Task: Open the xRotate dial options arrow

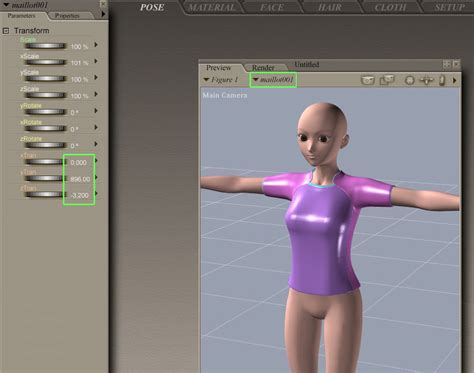Action: pyautogui.click(x=96, y=127)
